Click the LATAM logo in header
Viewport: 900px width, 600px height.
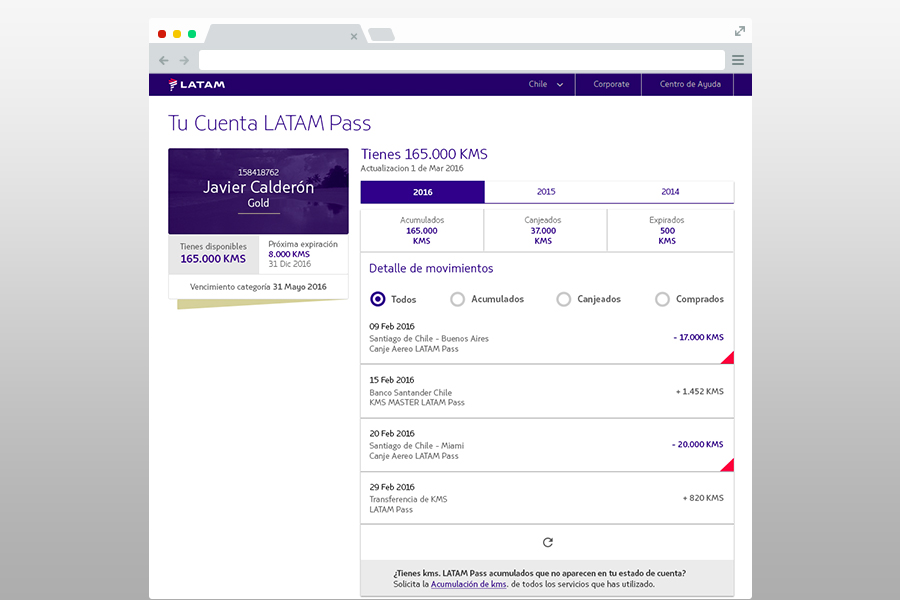coord(197,85)
